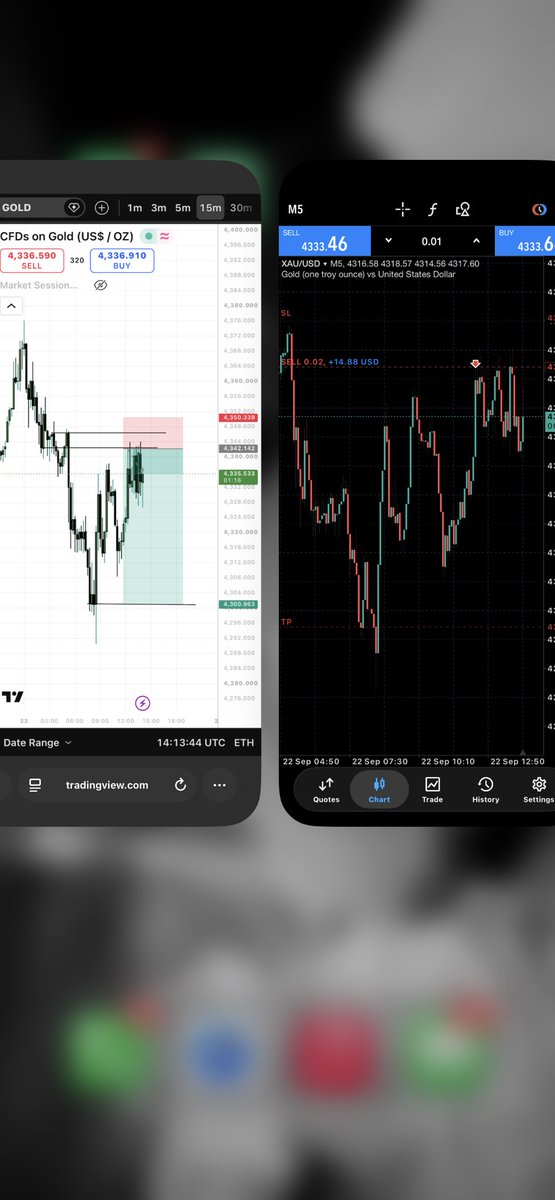Open the browser page menu icon left of the URL
555x1200 pixels.
coord(35,785)
